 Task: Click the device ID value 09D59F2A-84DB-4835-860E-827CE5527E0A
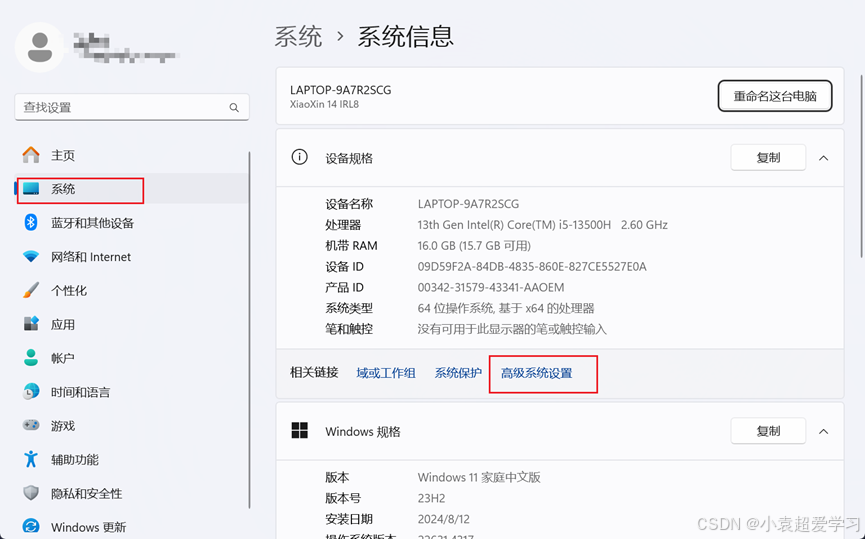click(532, 267)
